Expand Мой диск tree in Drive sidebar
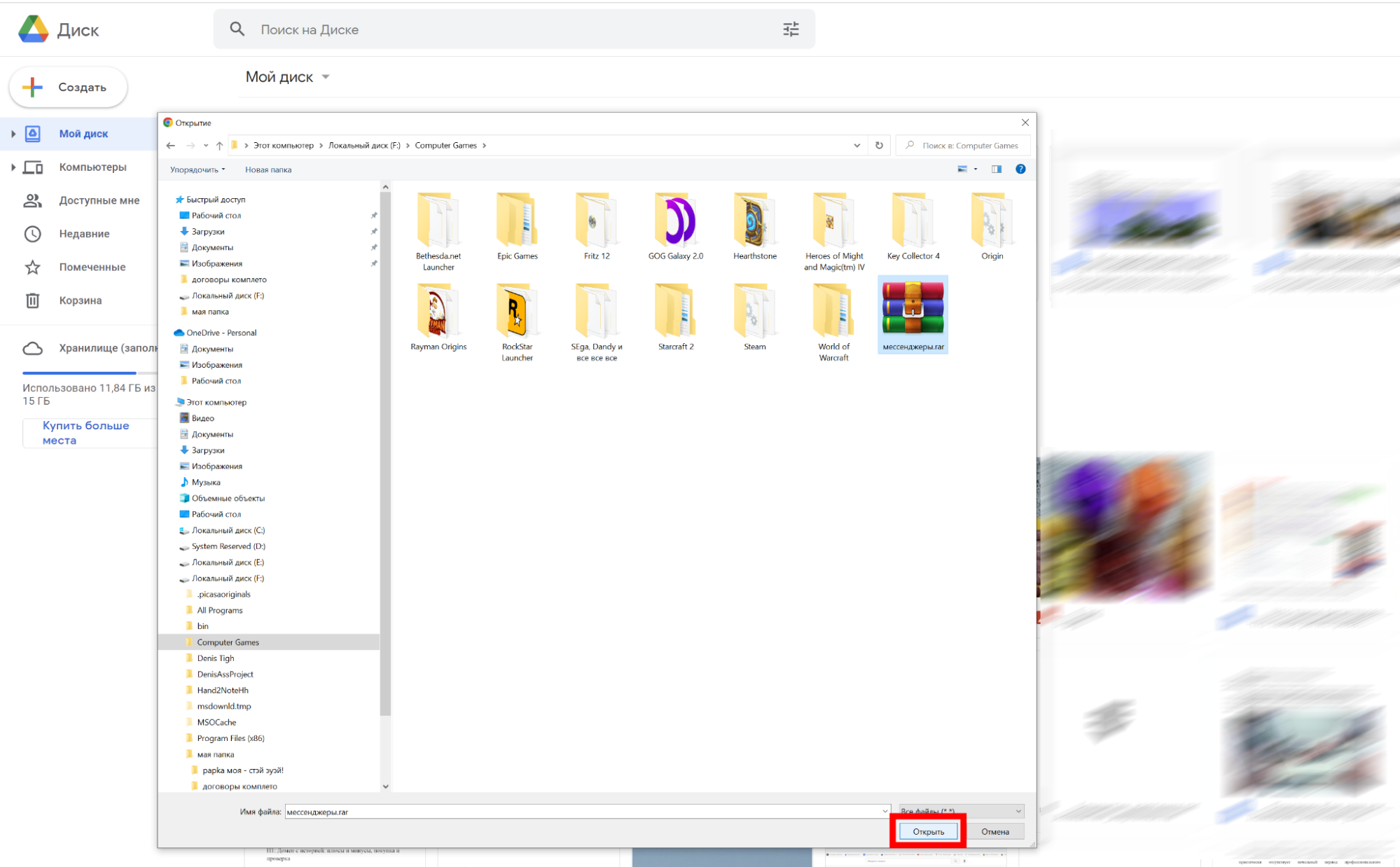 click(13, 134)
